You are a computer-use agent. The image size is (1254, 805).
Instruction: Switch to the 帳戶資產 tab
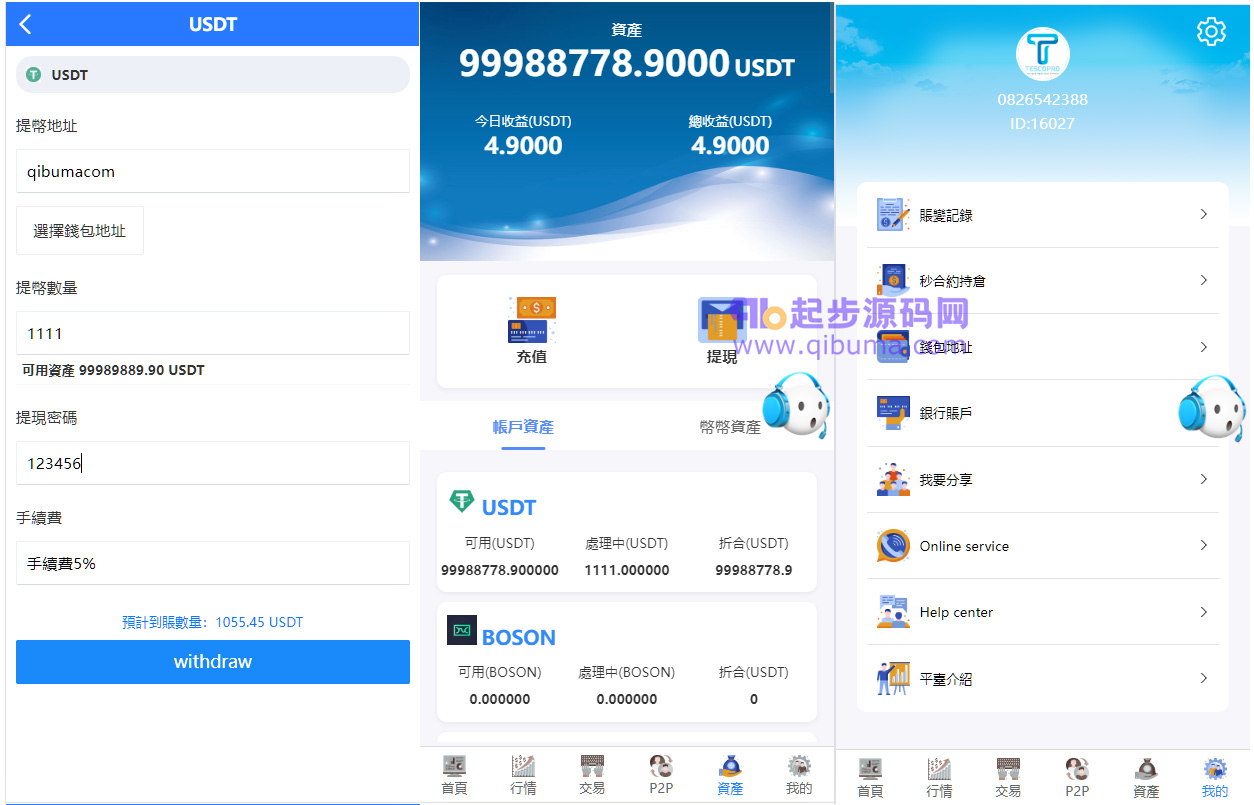523,427
